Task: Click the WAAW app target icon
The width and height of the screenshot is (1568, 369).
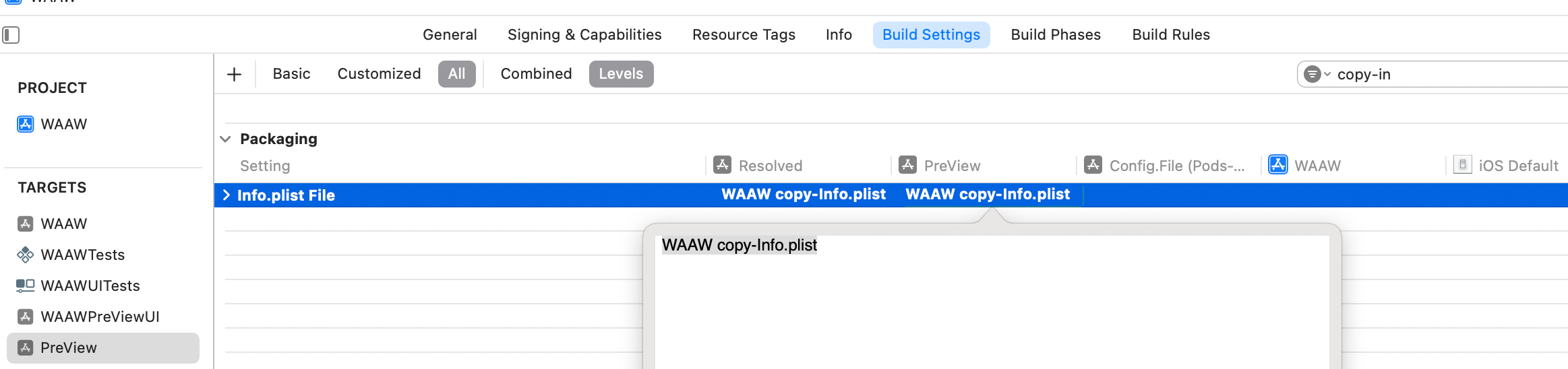Action: [26, 224]
